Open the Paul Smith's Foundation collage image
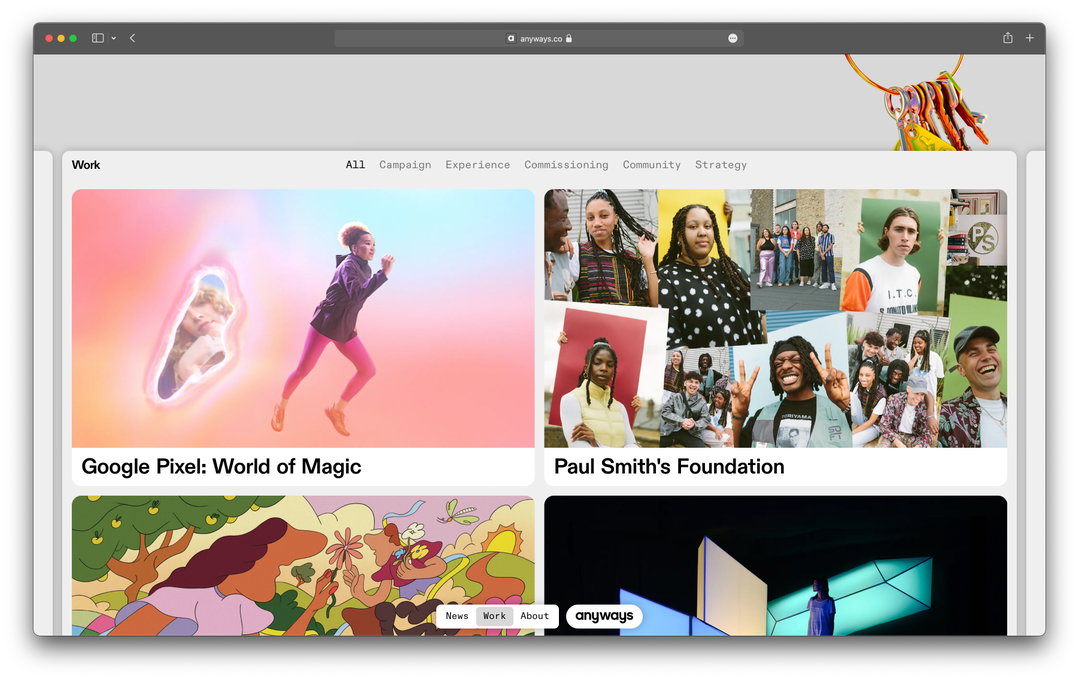This screenshot has width=1079, height=680. click(x=776, y=319)
